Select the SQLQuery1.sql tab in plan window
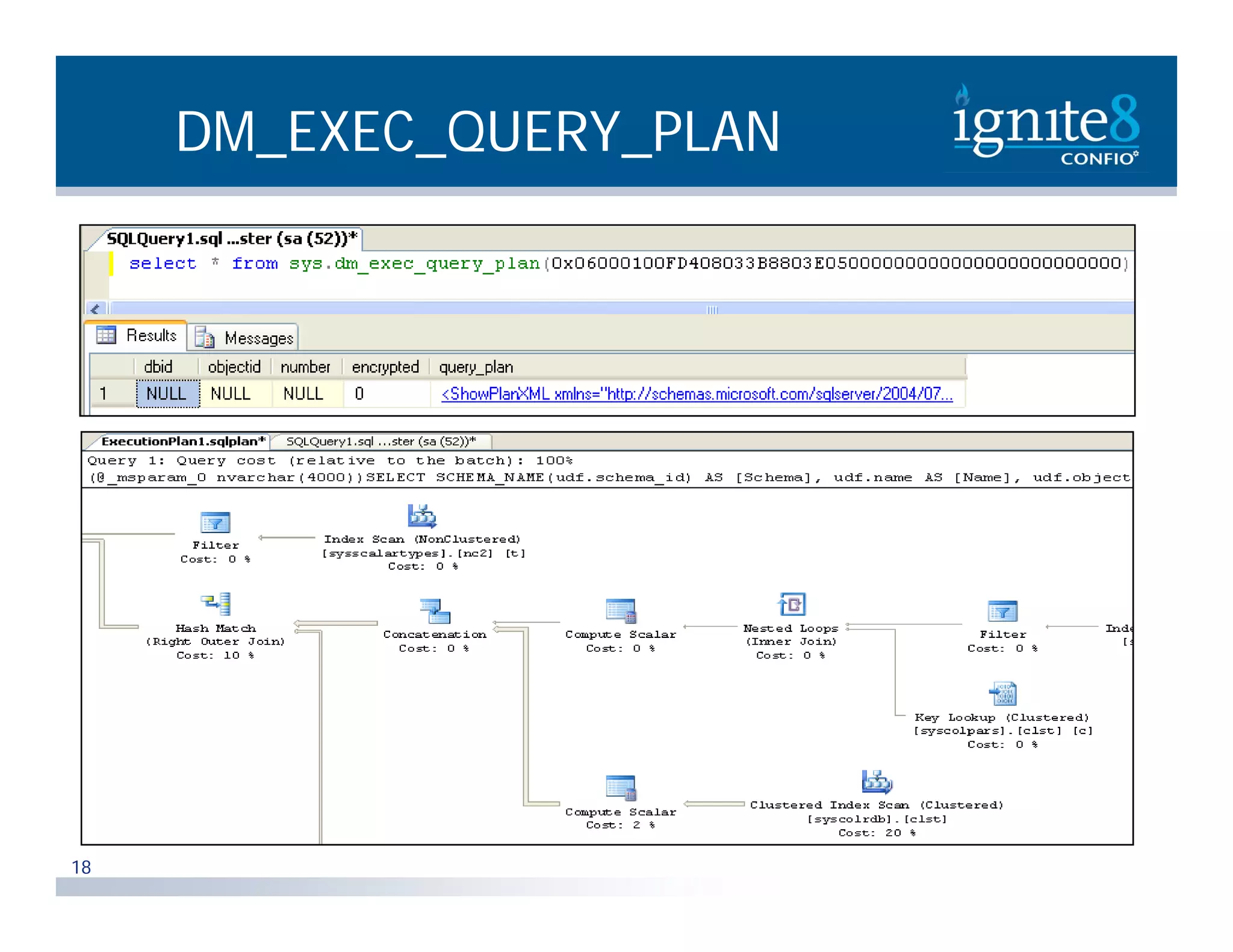Viewport: 1233px width, 952px height. click(x=380, y=441)
